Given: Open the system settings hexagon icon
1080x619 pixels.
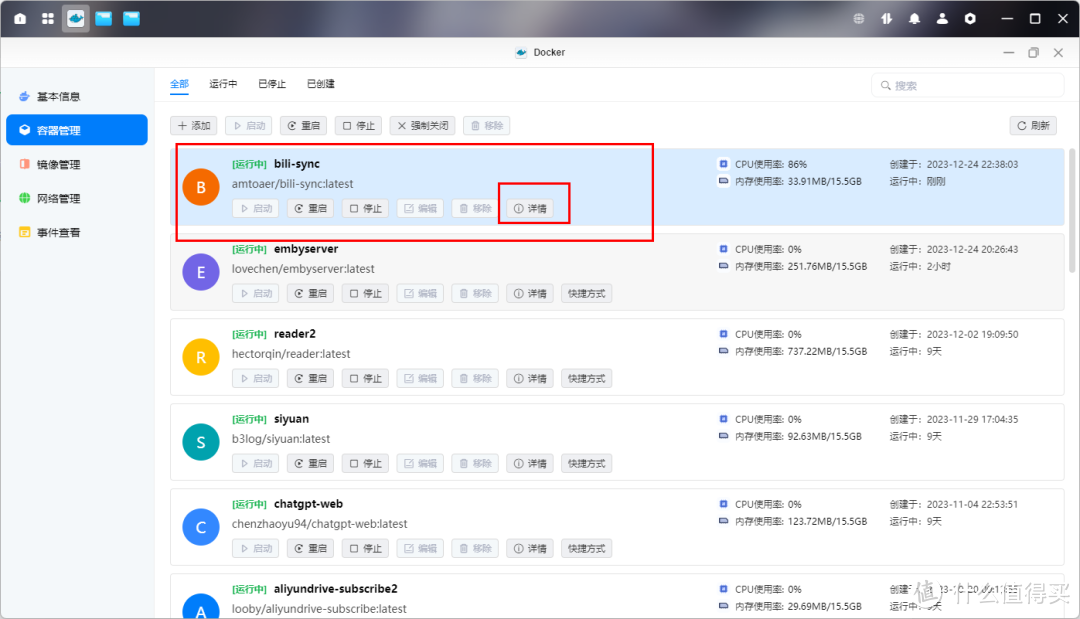Looking at the screenshot, I should click(x=970, y=19).
